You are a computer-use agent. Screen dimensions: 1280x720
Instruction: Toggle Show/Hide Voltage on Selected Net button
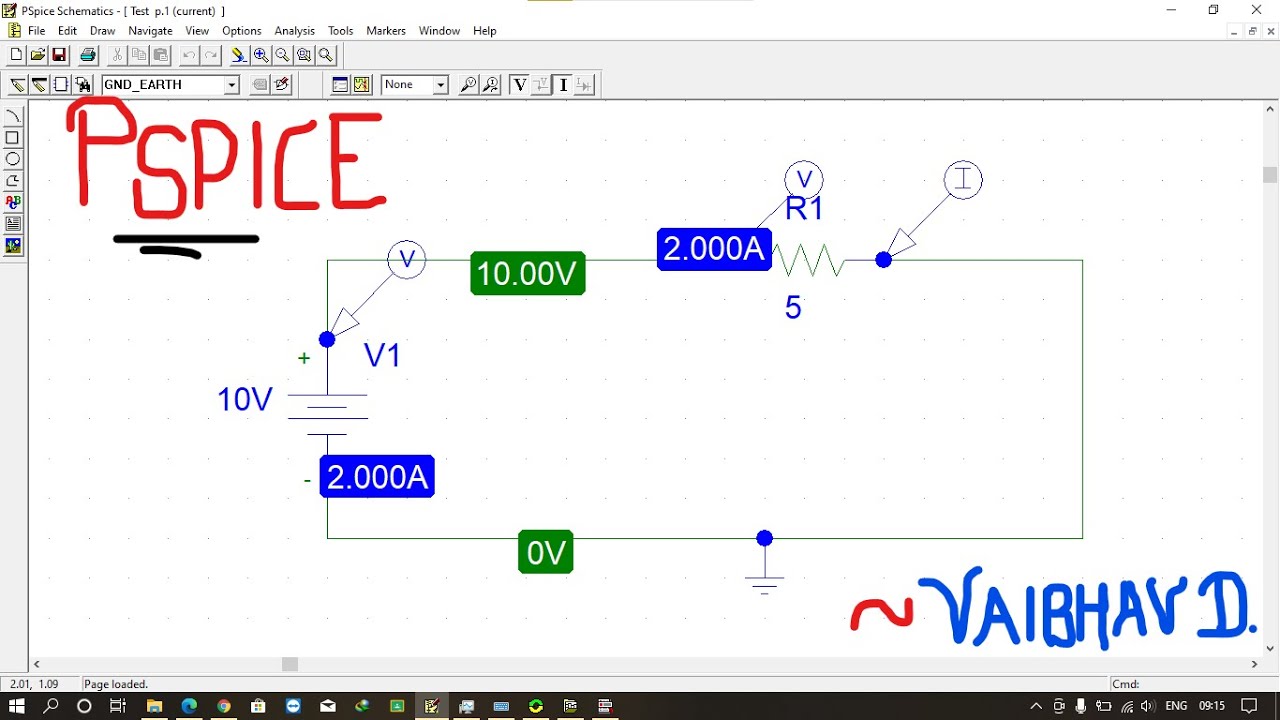pos(541,85)
